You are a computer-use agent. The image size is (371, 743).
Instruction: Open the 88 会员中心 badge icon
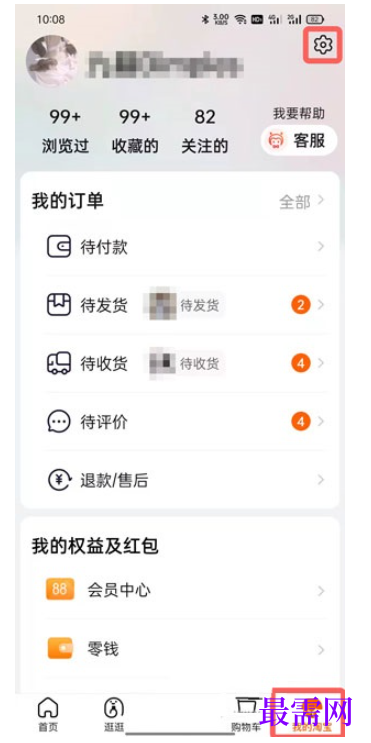coord(60,589)
